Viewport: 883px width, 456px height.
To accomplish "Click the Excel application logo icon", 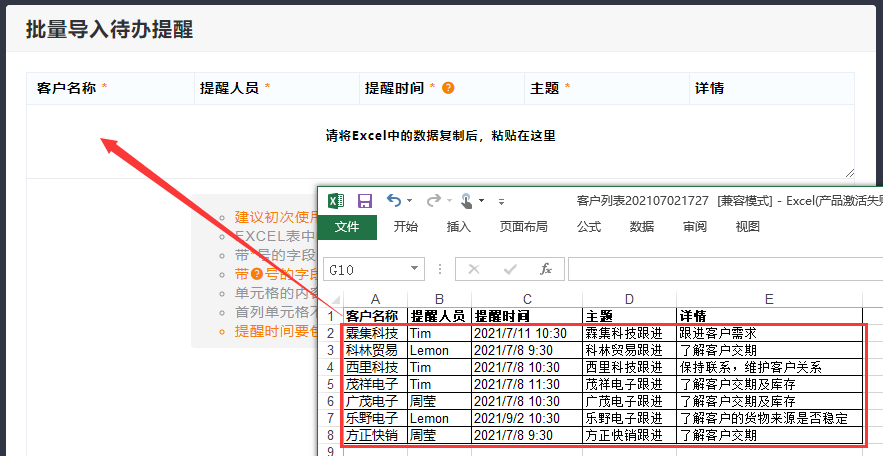I will [336, 201].
